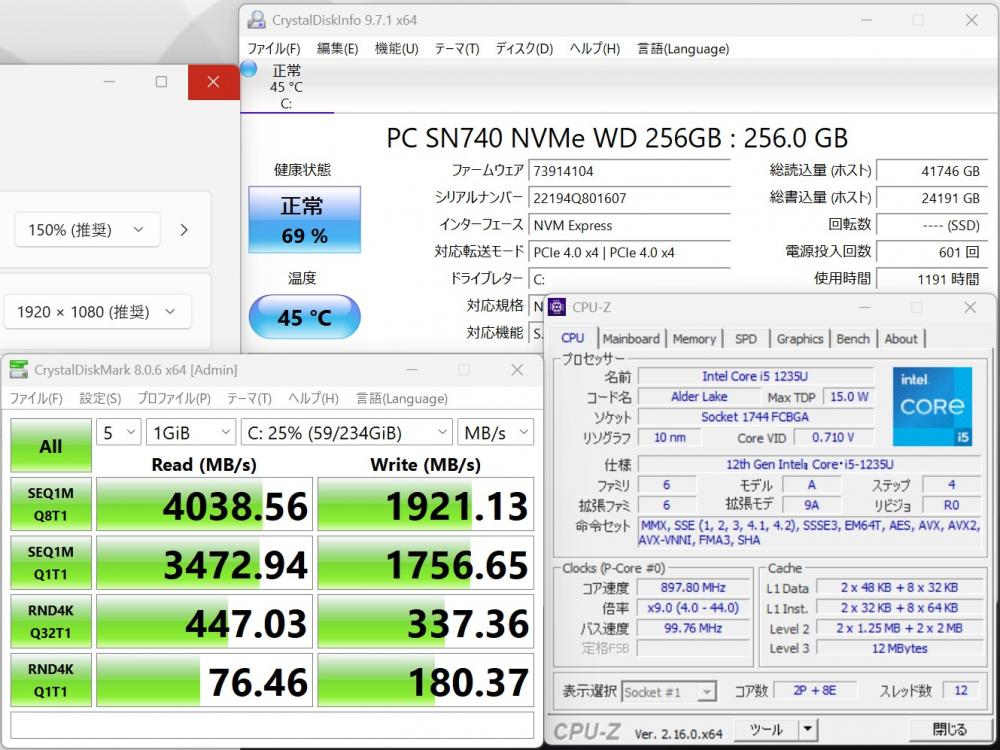
Task: Open the ツール dropdown arrow in CPU-Z
Action: pos(807,729)
